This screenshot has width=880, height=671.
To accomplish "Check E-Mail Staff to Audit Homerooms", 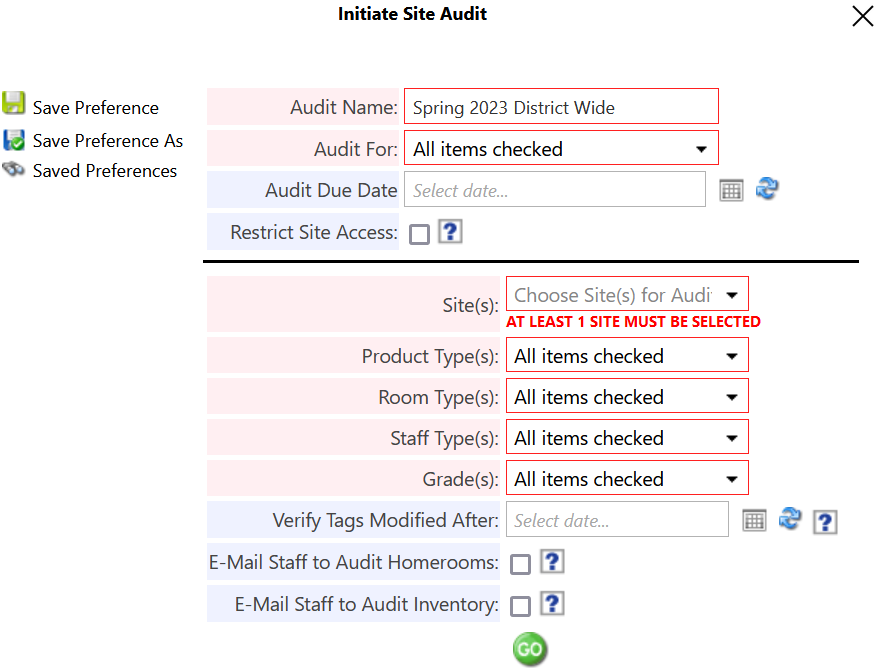I will point(520,564).
